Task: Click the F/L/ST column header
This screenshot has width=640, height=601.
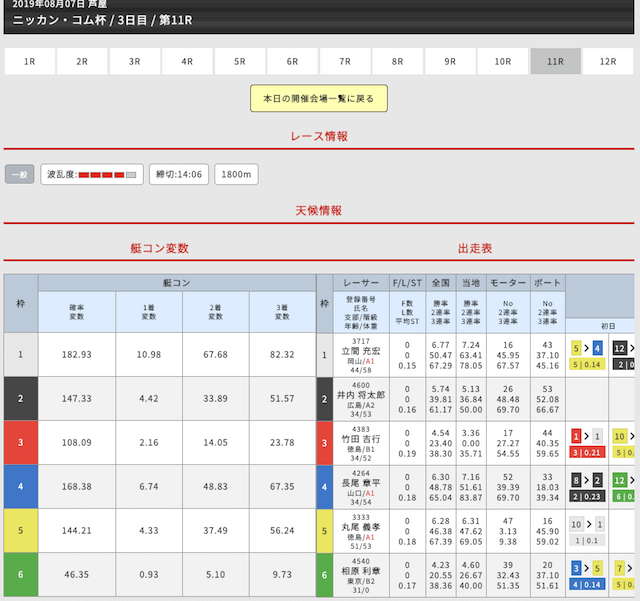Action: tap(407, 283)
